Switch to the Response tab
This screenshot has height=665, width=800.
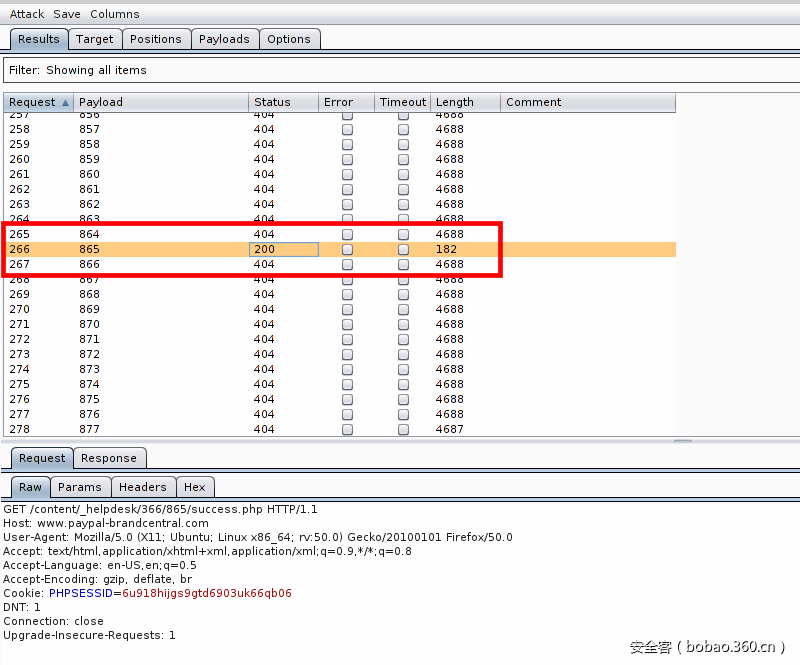tap(109, 458)
